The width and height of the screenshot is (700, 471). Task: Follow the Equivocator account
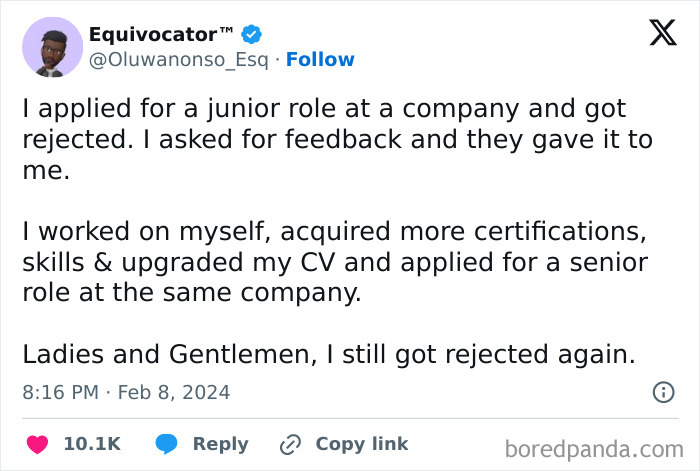(320, 60)
